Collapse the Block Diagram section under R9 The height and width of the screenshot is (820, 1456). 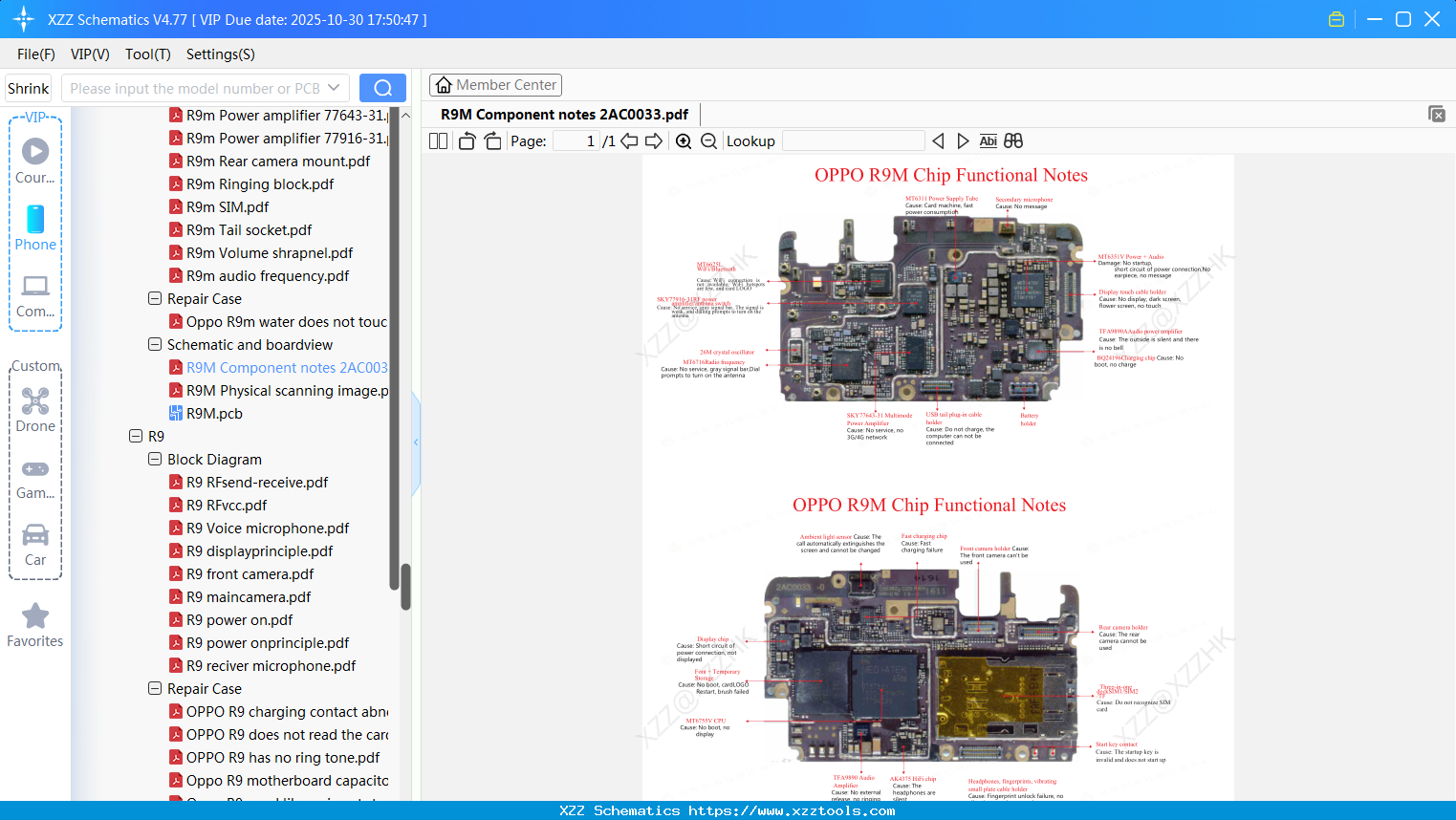point(154,459)
